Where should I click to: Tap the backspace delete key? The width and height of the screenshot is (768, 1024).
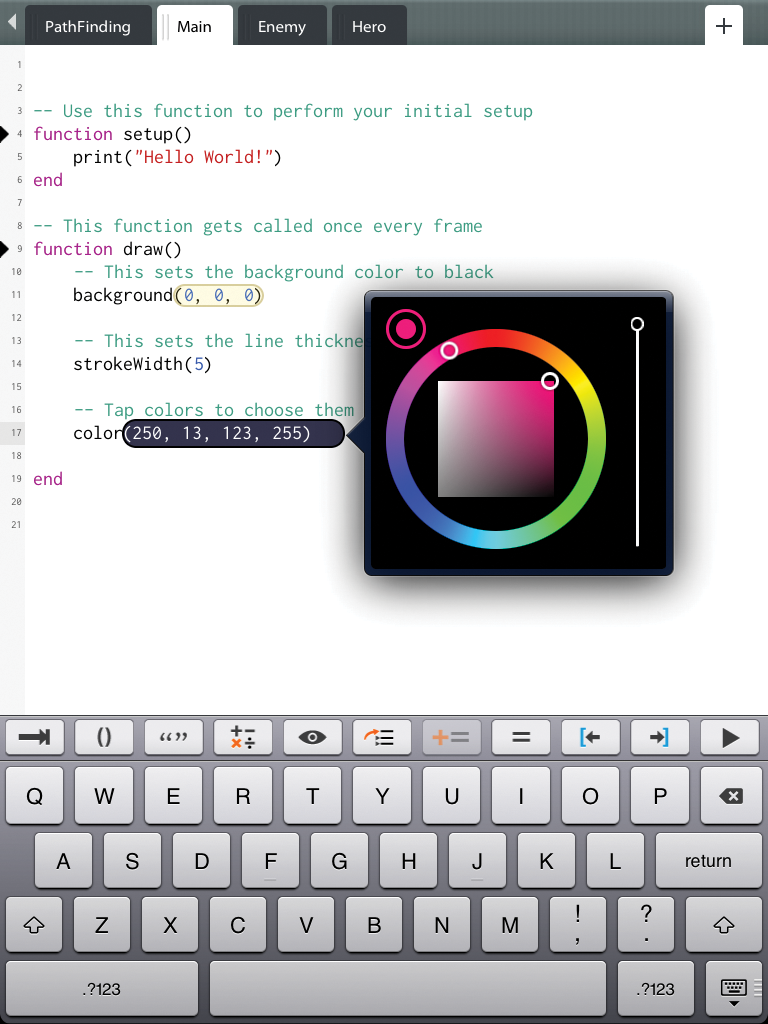[x=730, y=795]
